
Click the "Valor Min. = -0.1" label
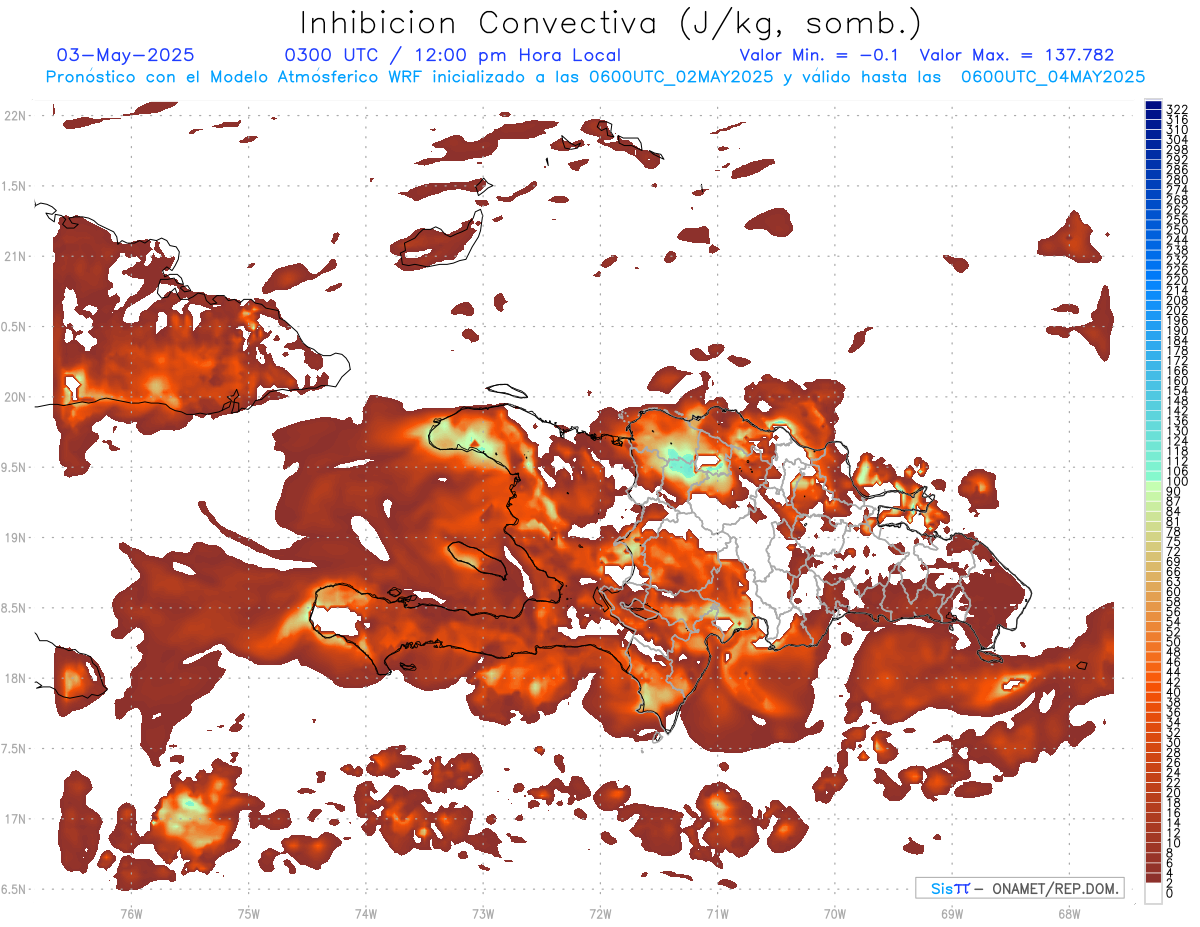tap(821, 55)
